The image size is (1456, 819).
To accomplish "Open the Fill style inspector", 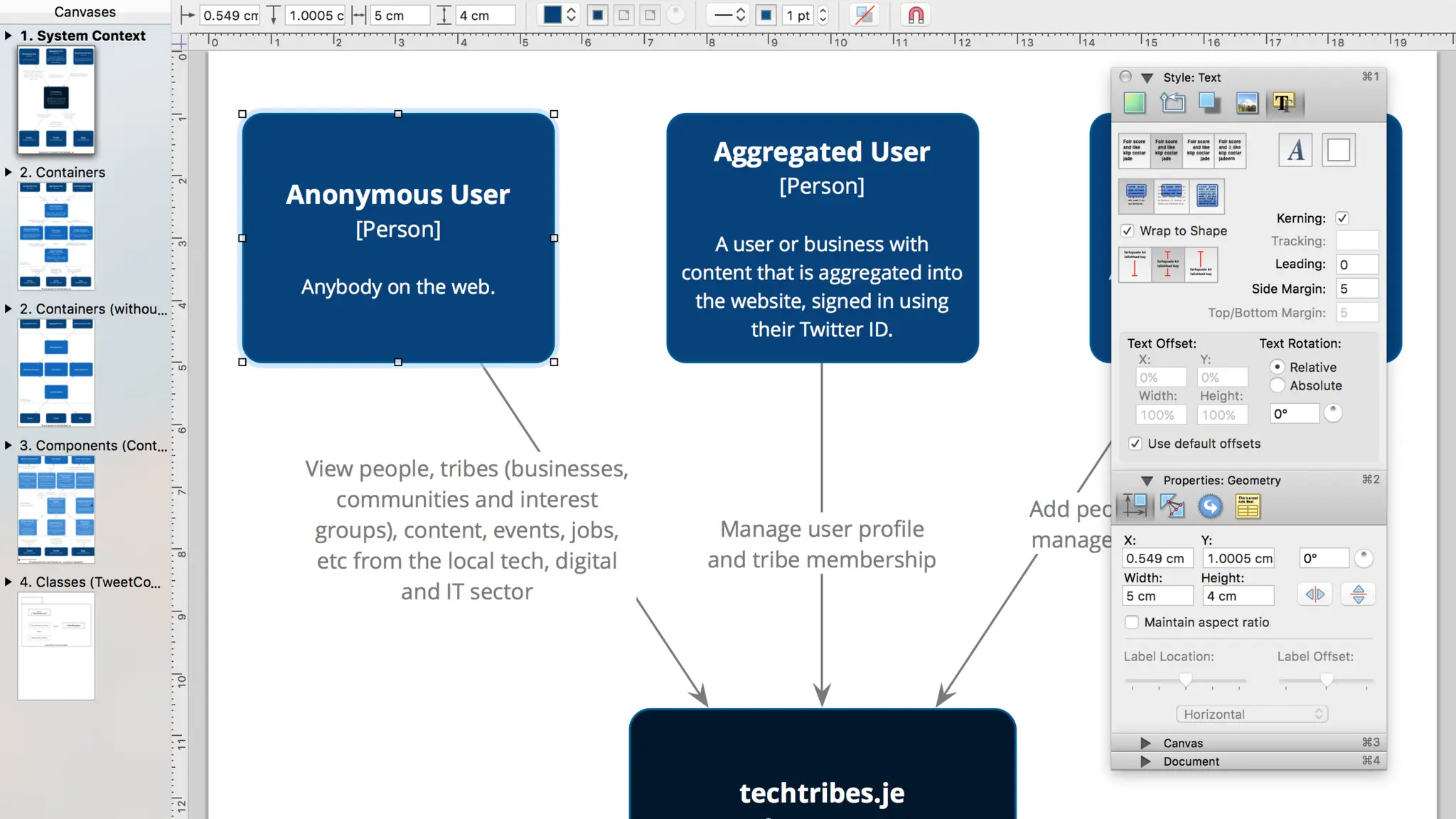I will click(1135, 103).
